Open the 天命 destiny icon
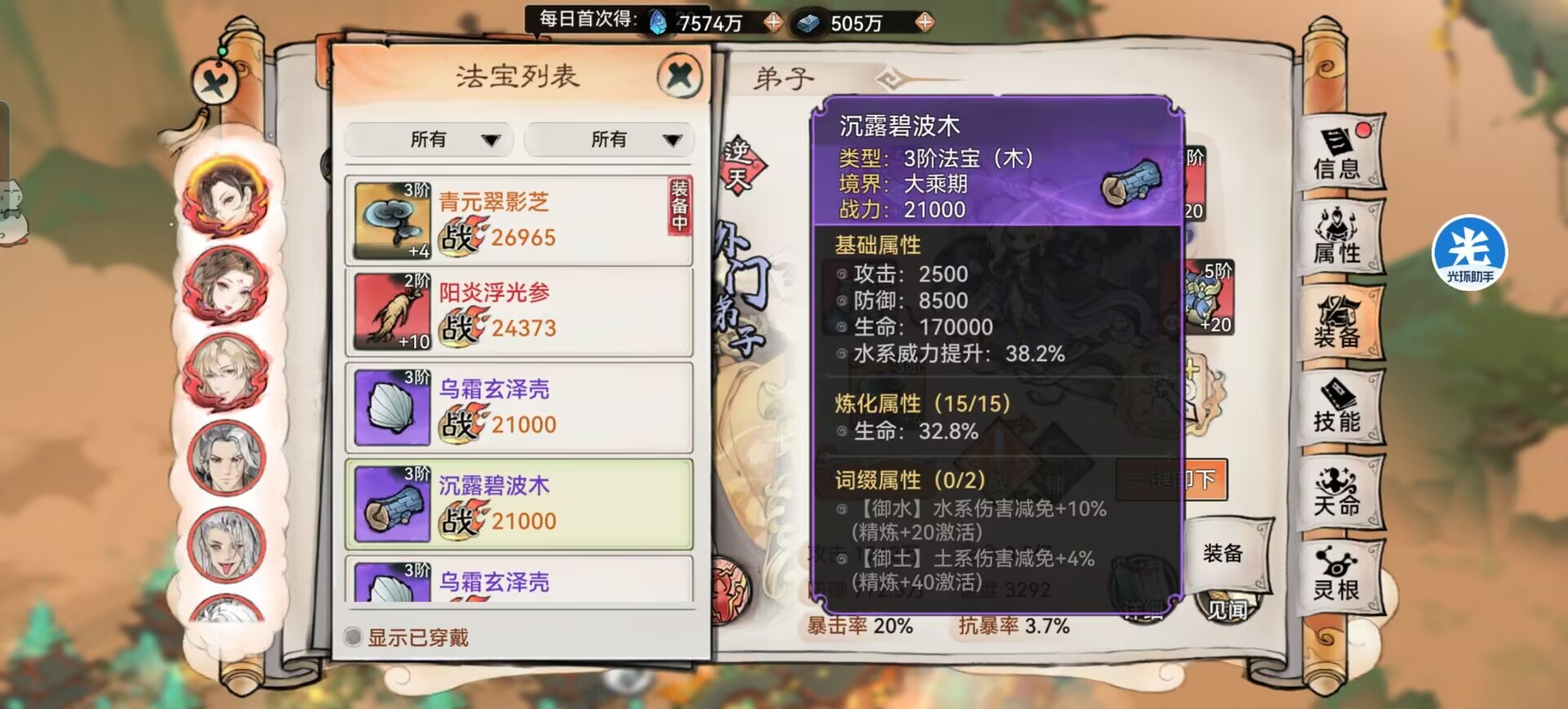Viewport: 1568px width, 709px height. point(1339,491)
